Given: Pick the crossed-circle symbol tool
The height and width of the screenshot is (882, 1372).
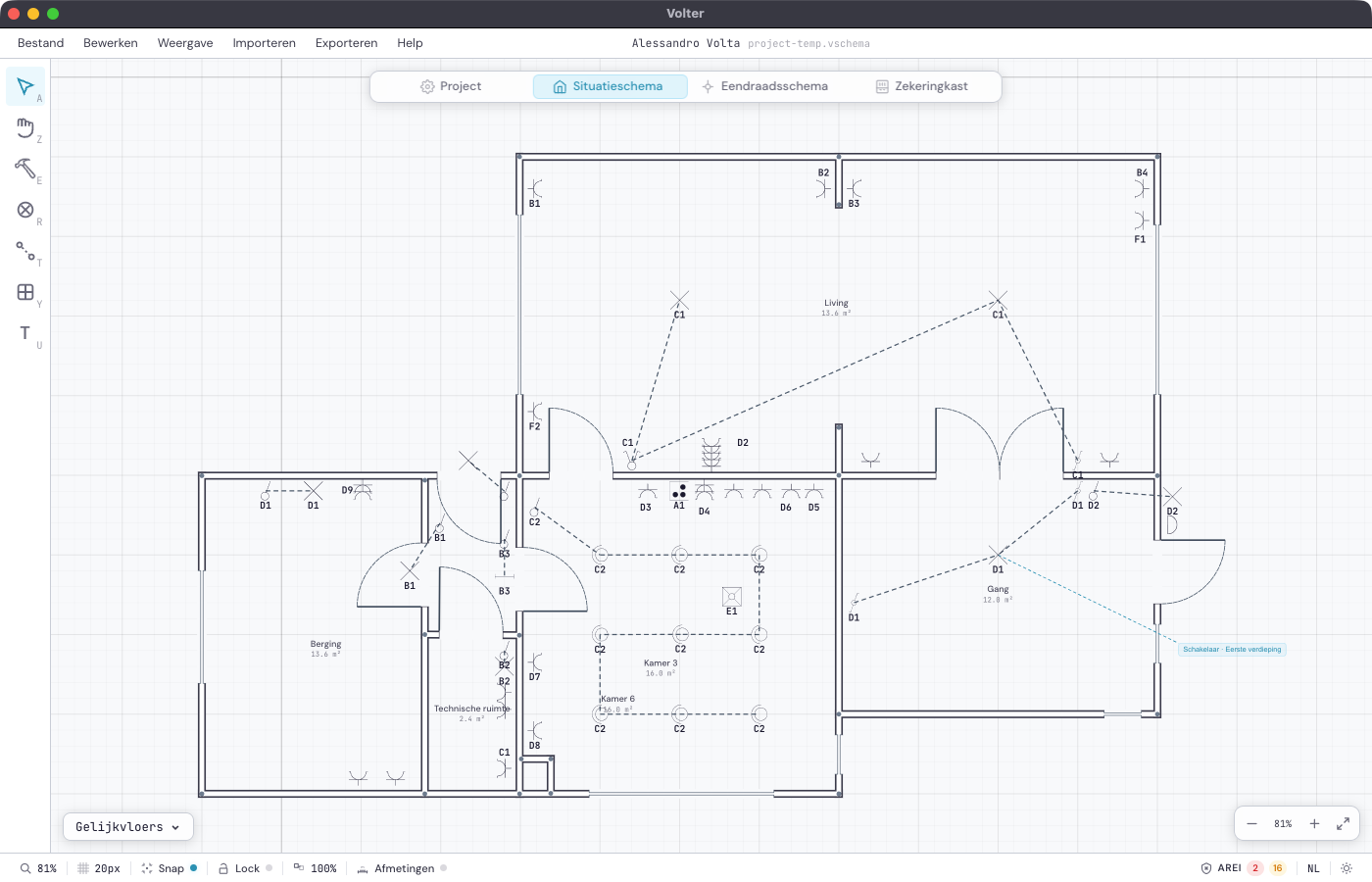Looking at the screenshot, I should pos(25,210).
